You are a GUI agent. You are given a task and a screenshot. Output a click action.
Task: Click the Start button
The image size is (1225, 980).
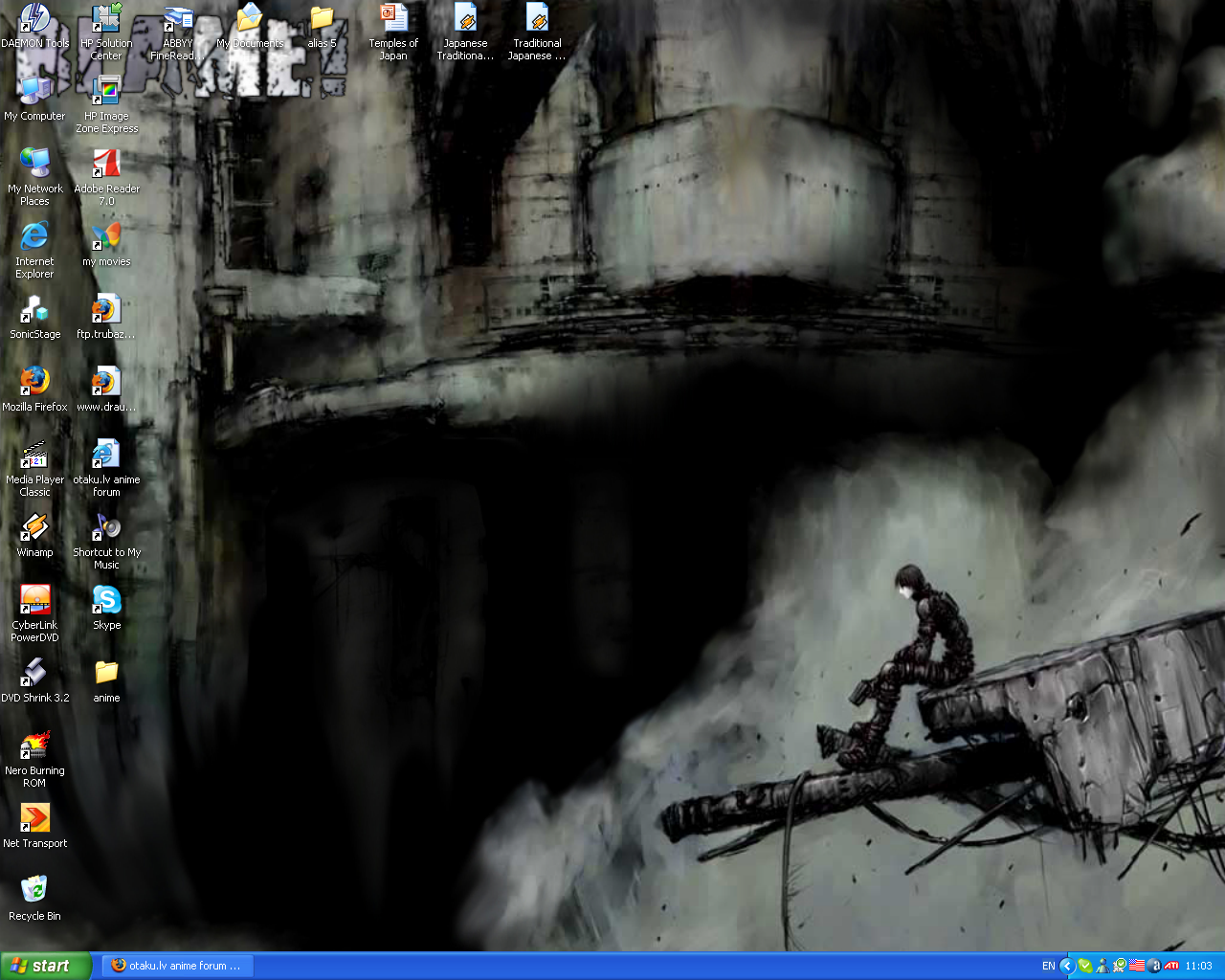46,966
